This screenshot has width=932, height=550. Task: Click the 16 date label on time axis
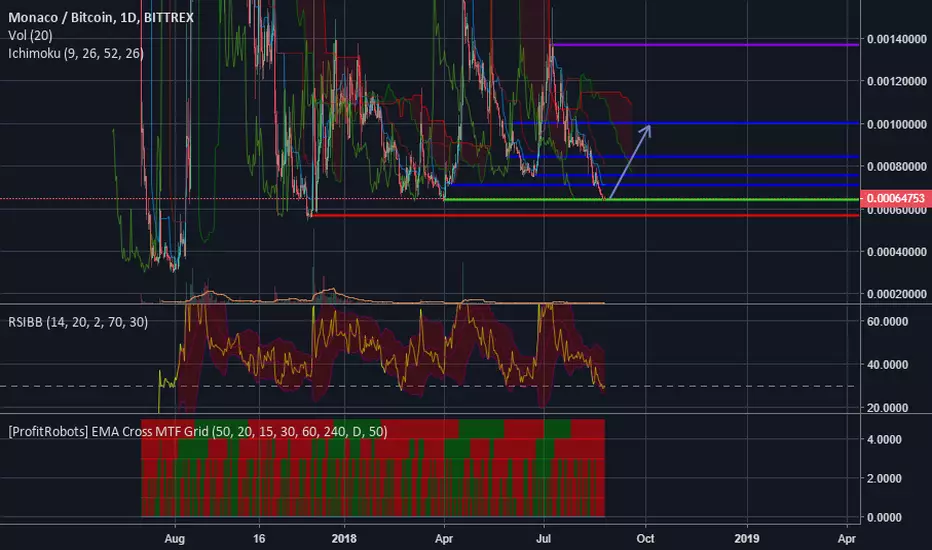[x=259, y=538]
